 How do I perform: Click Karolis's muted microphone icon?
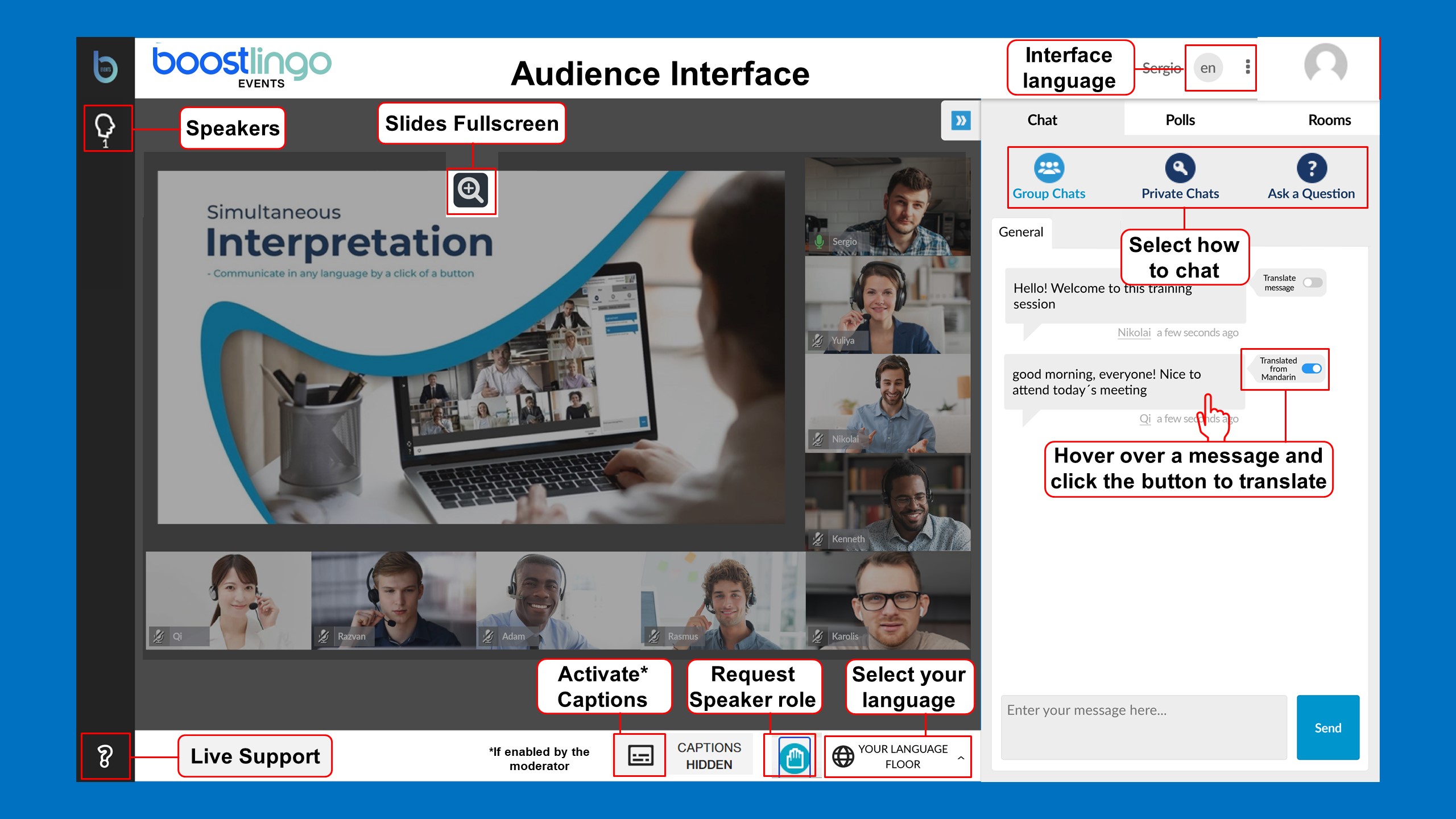click(818, 636)
